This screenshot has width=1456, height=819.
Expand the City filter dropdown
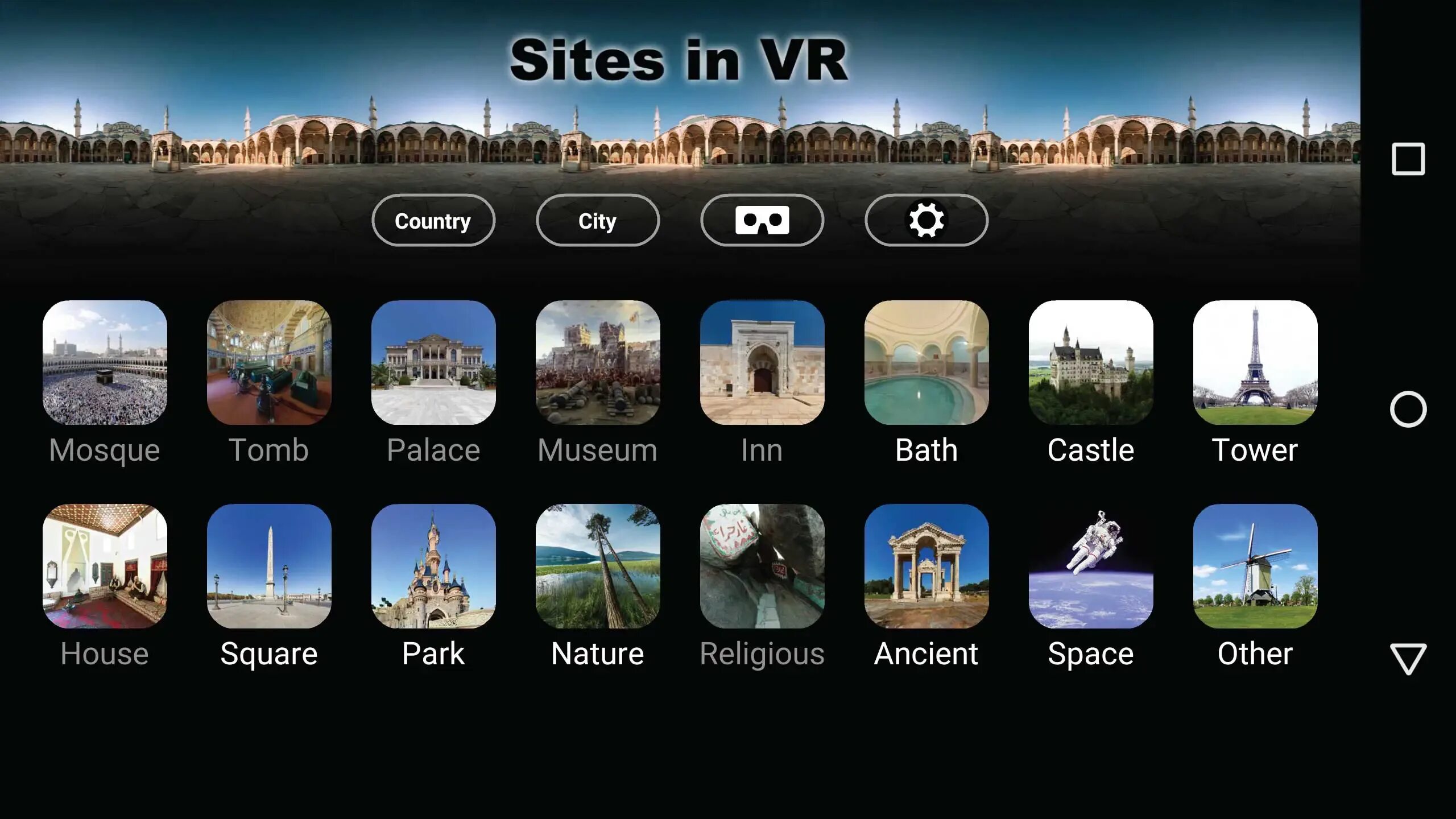tap(596, 220)
